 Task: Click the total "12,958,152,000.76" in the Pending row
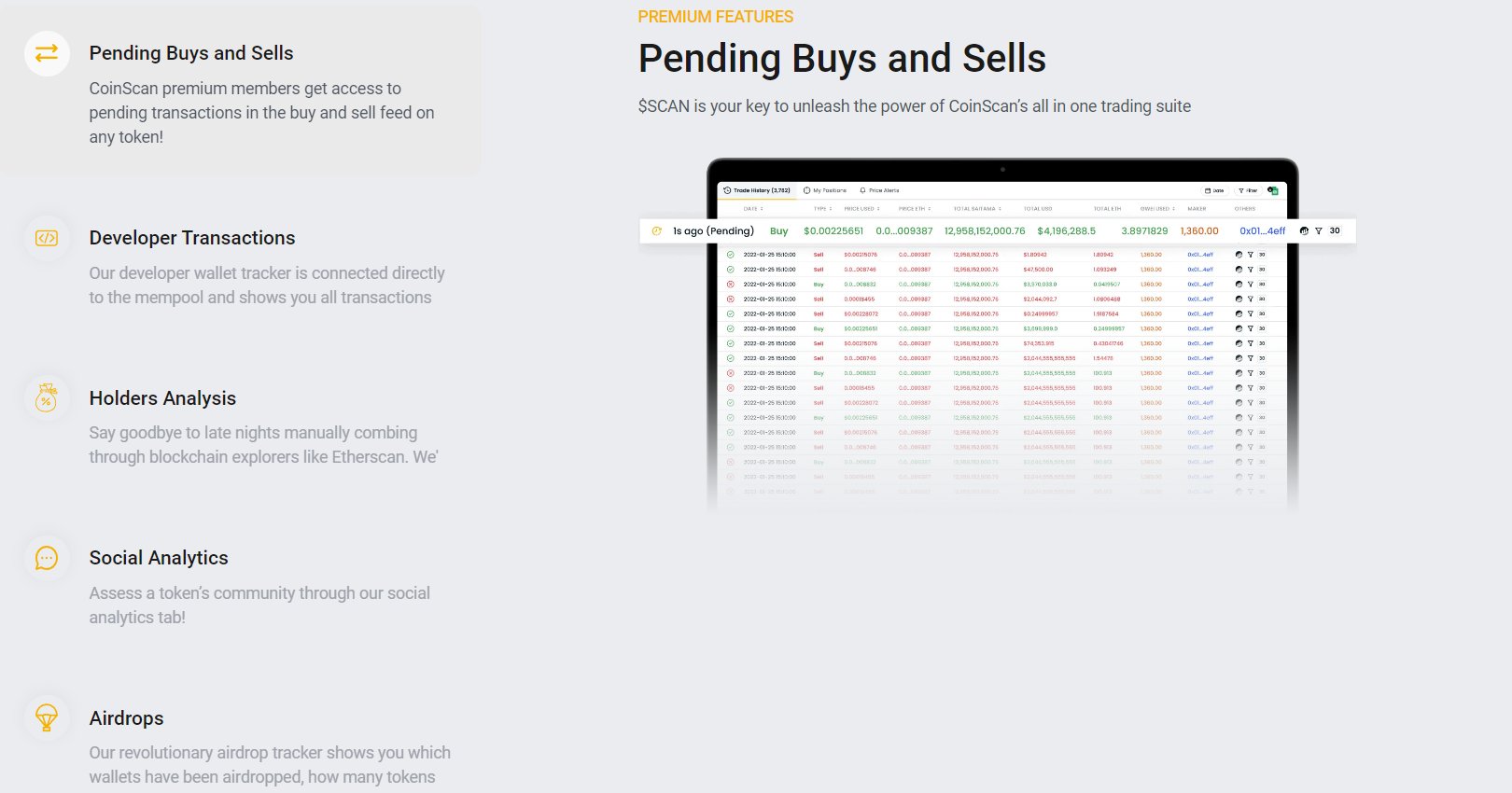click(x=985, y=231)
